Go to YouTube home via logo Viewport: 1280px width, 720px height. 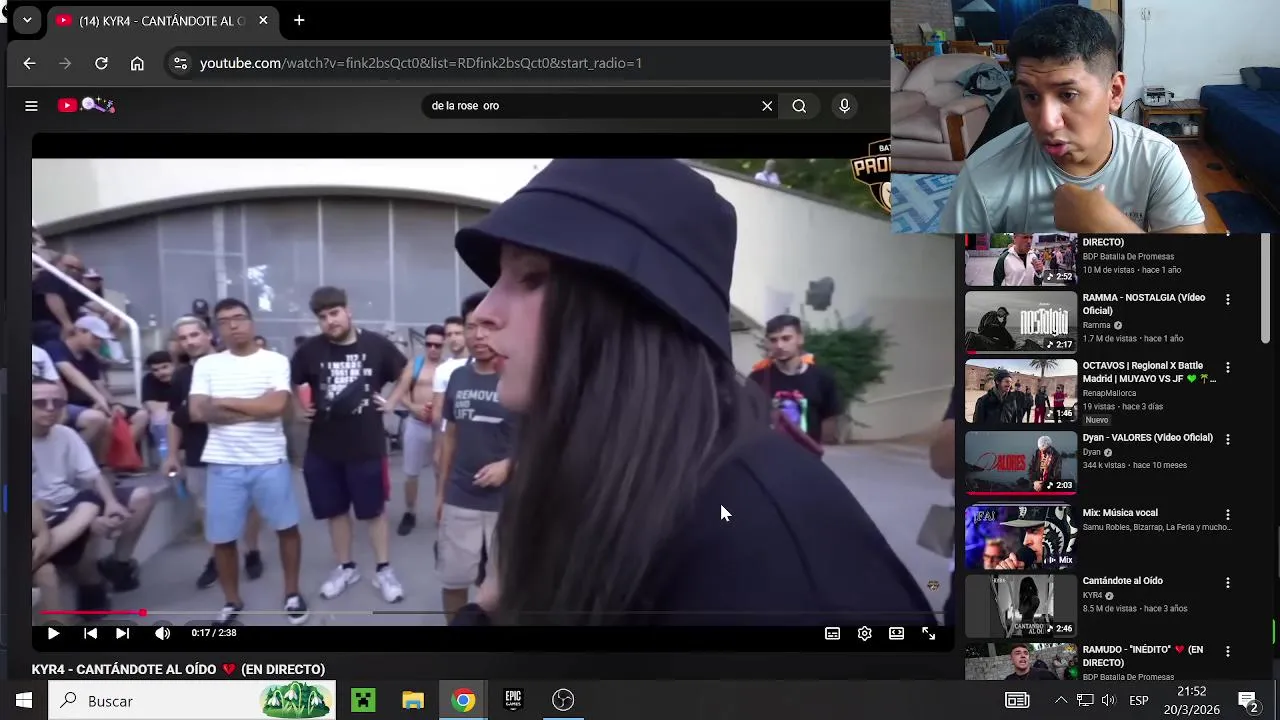pyautogui.click(x=86, y=105)
